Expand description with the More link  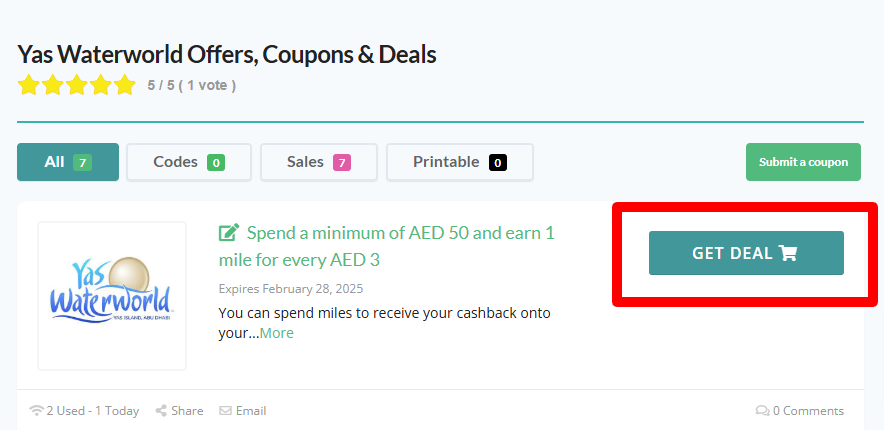277,333
